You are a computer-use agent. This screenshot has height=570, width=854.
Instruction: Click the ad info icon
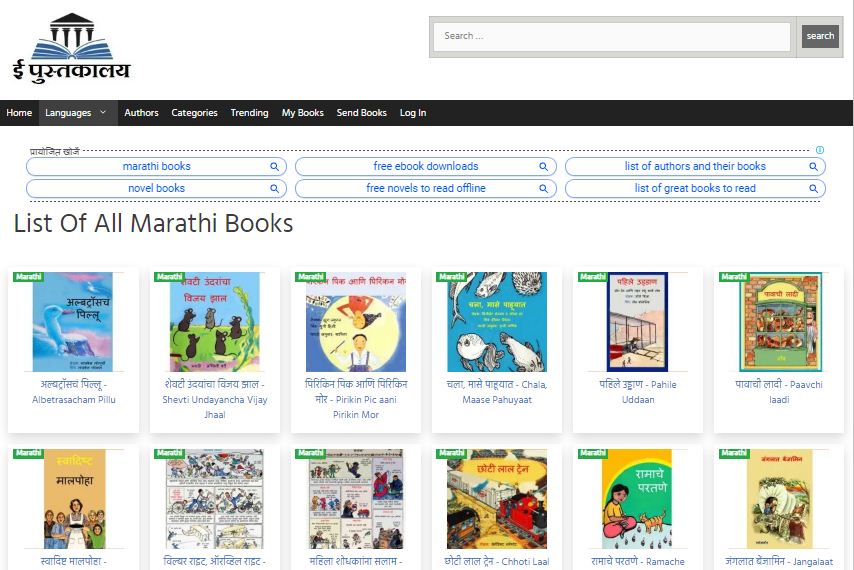point(820,150)
